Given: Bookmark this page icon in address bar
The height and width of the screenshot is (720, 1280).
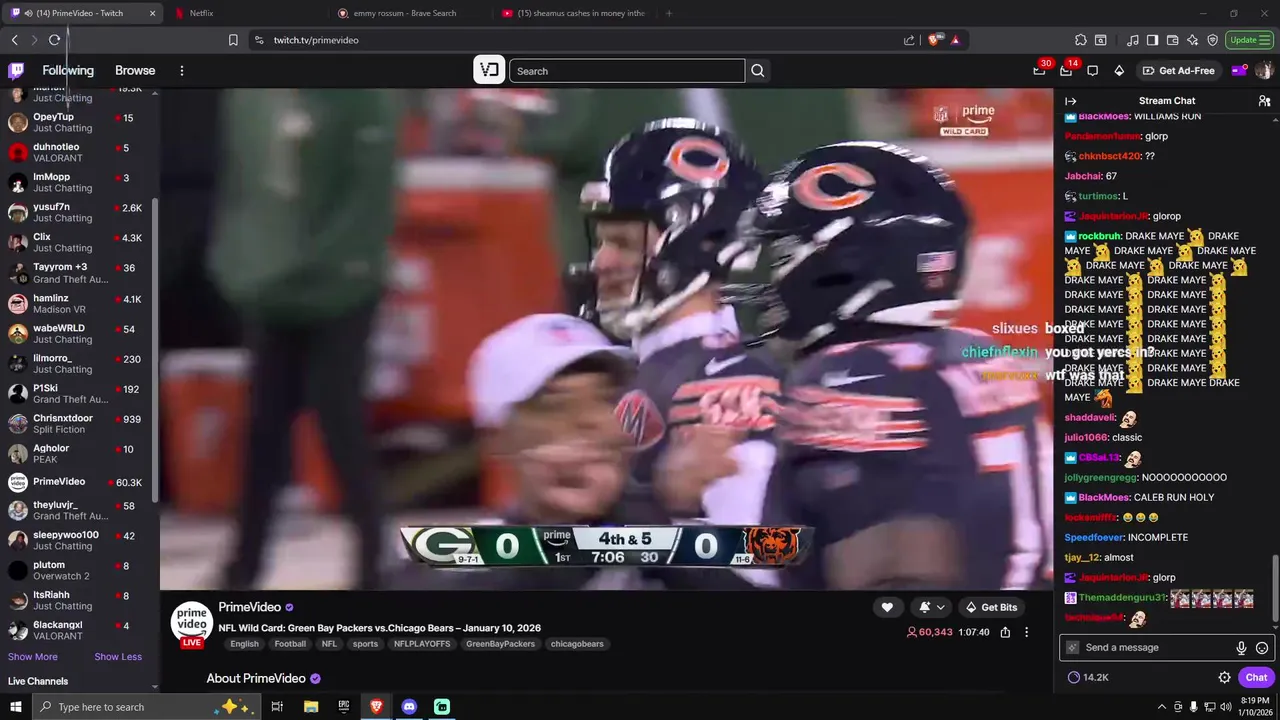Looking at the screenshot, I should tap(233, 40).
